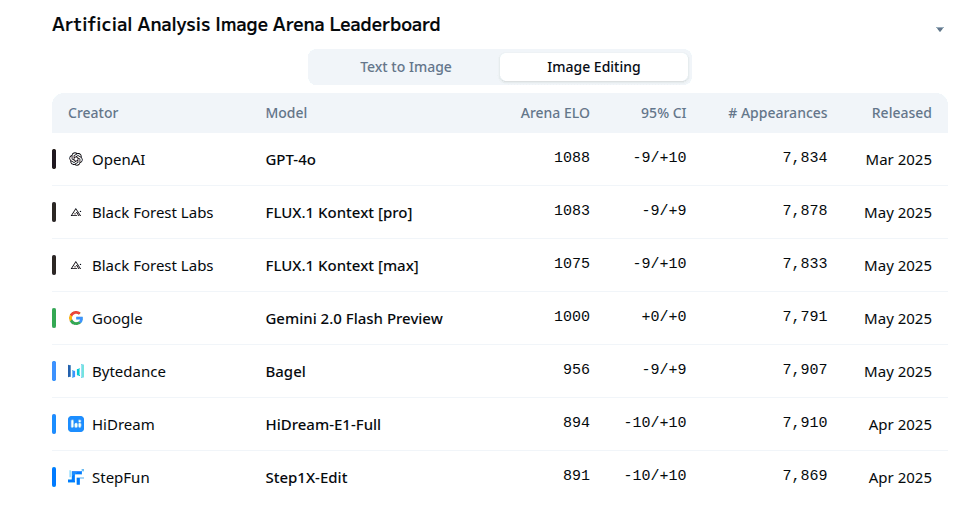
Task: Click the GPT-4o confidence interval -9/+10
Action: click(660, 158)
